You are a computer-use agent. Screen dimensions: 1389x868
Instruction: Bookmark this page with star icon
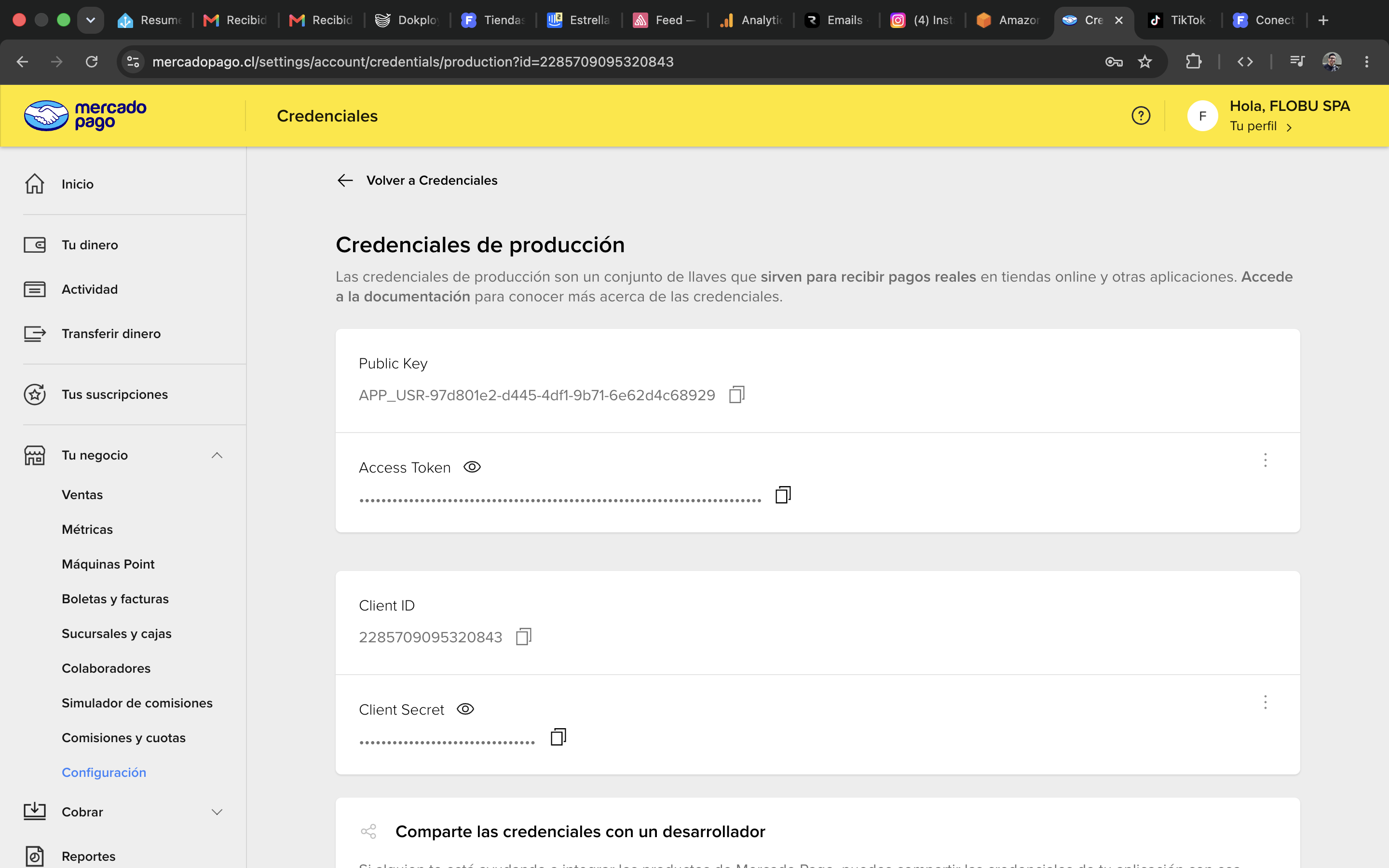click(1144, 61)
